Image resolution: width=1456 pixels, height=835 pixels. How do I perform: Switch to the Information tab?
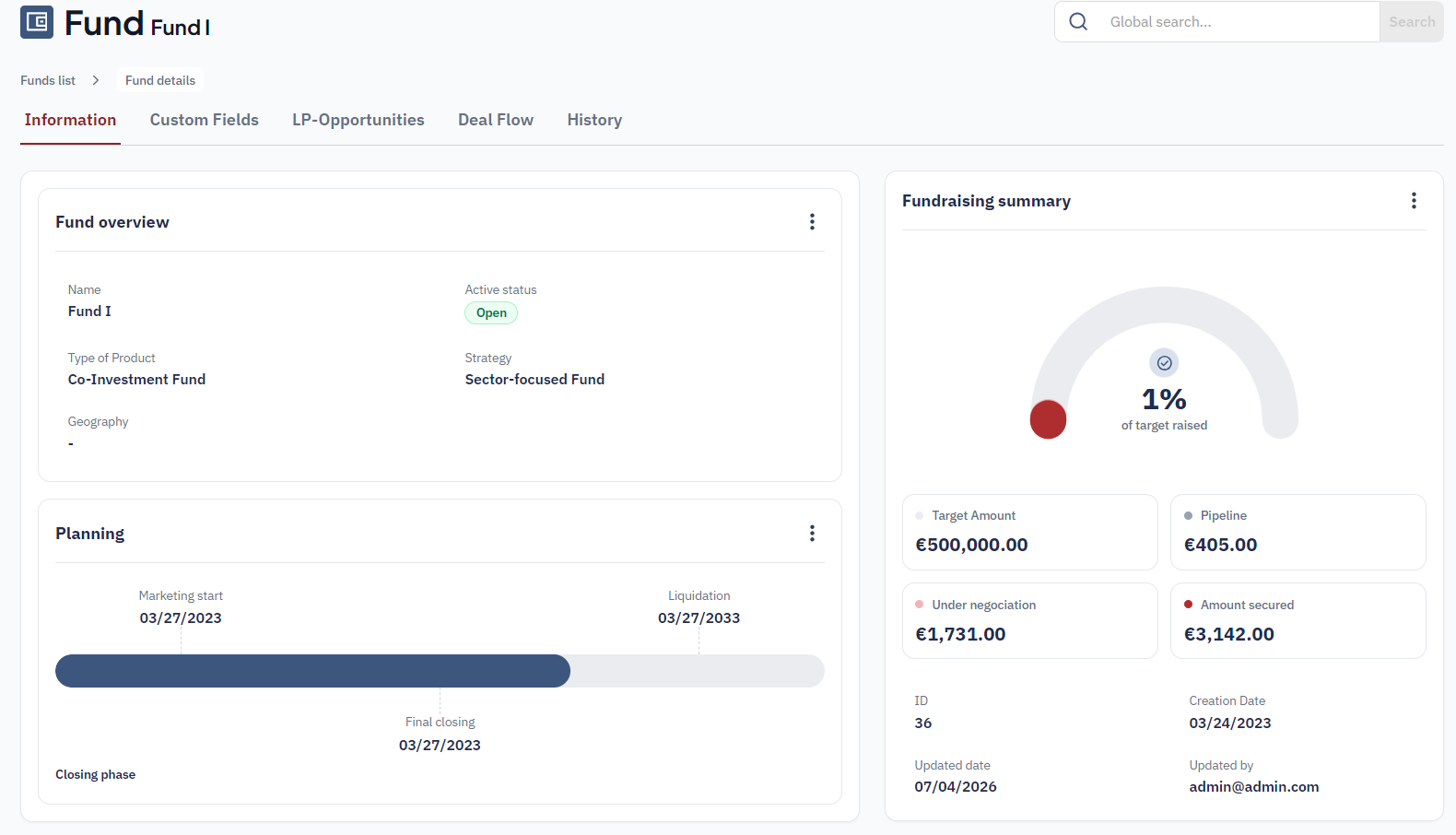[x=70, y=120]
